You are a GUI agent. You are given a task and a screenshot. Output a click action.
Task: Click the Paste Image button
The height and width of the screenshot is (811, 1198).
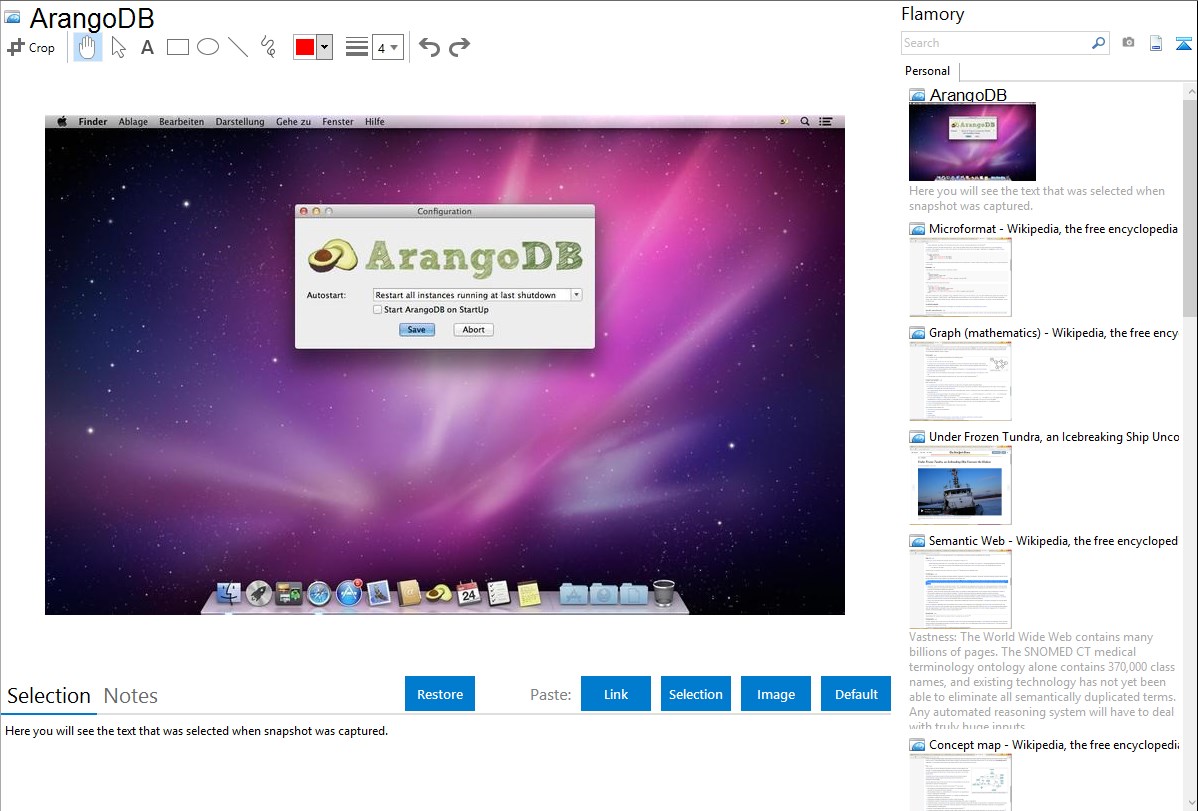coord(776,694)
